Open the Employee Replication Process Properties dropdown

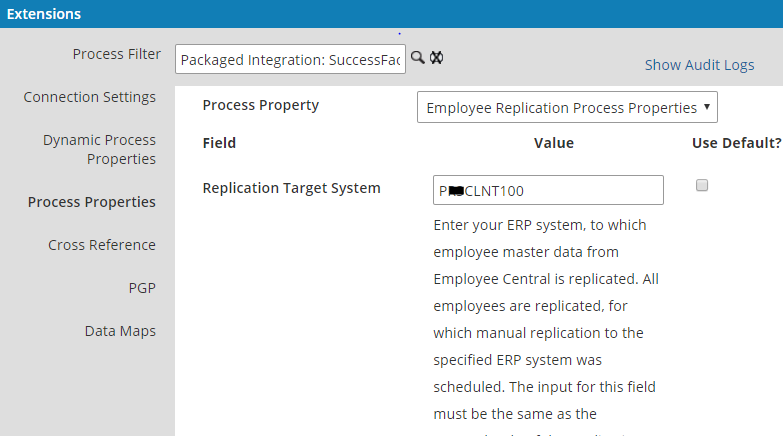[567, 107]
